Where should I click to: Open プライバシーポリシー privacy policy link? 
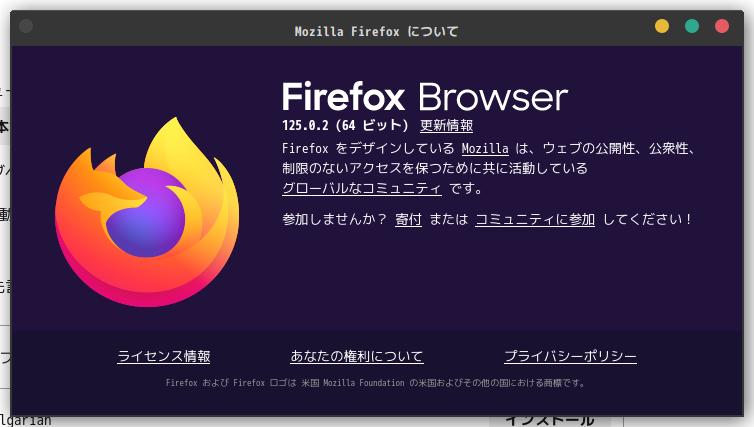(570, 356)
